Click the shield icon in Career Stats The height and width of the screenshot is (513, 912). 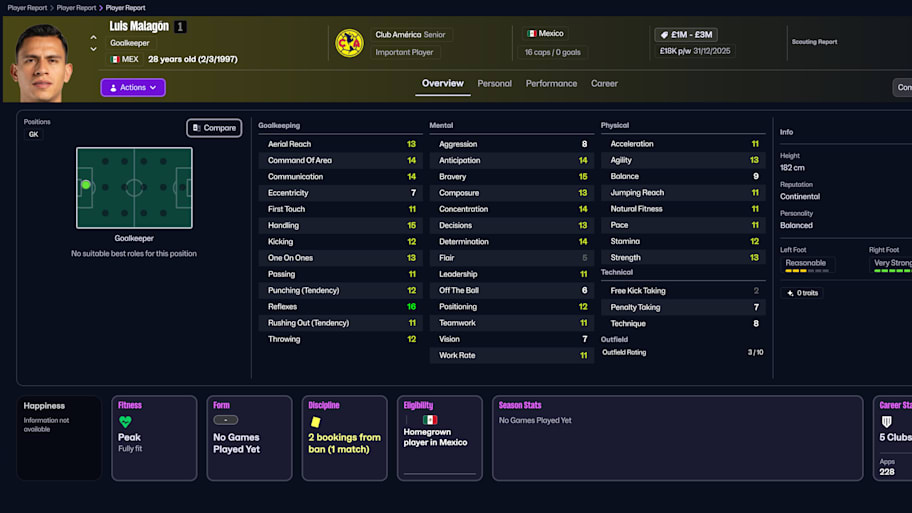(886, 422)
